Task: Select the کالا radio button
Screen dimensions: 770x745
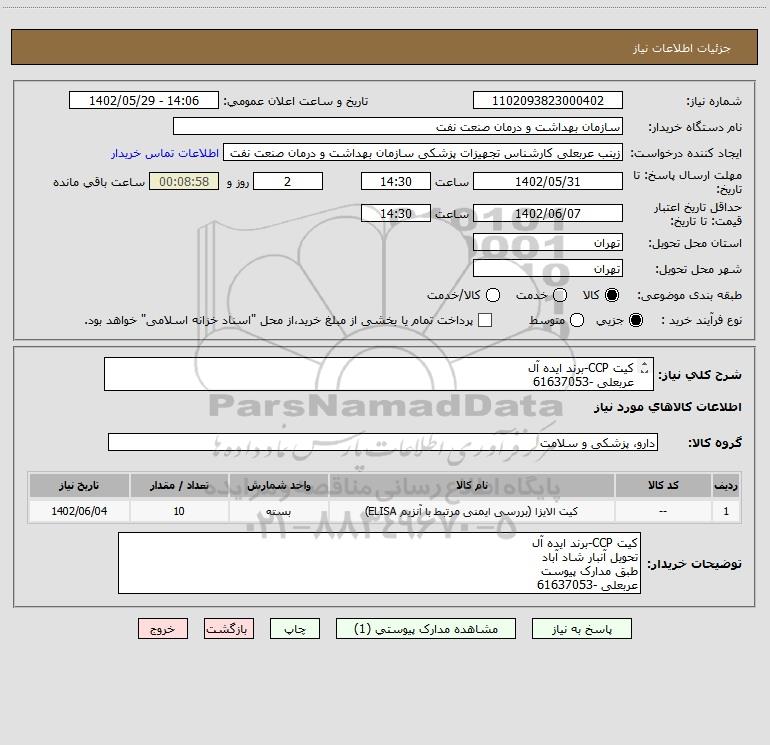Action: pos(612,295)
